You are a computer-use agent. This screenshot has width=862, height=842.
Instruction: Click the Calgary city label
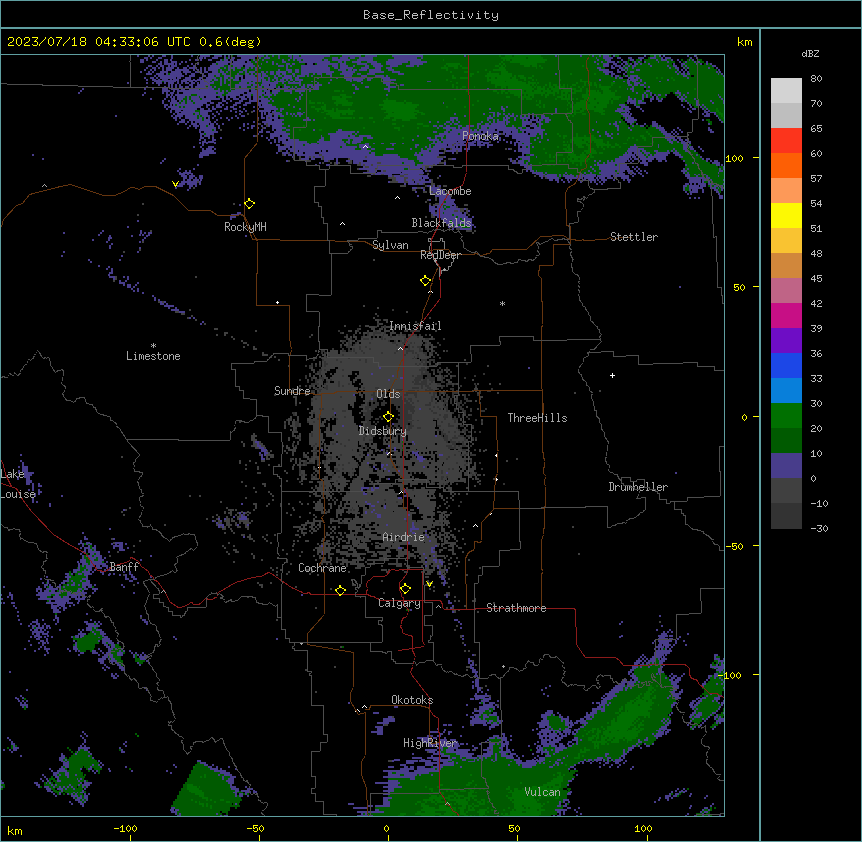point(399,603)
